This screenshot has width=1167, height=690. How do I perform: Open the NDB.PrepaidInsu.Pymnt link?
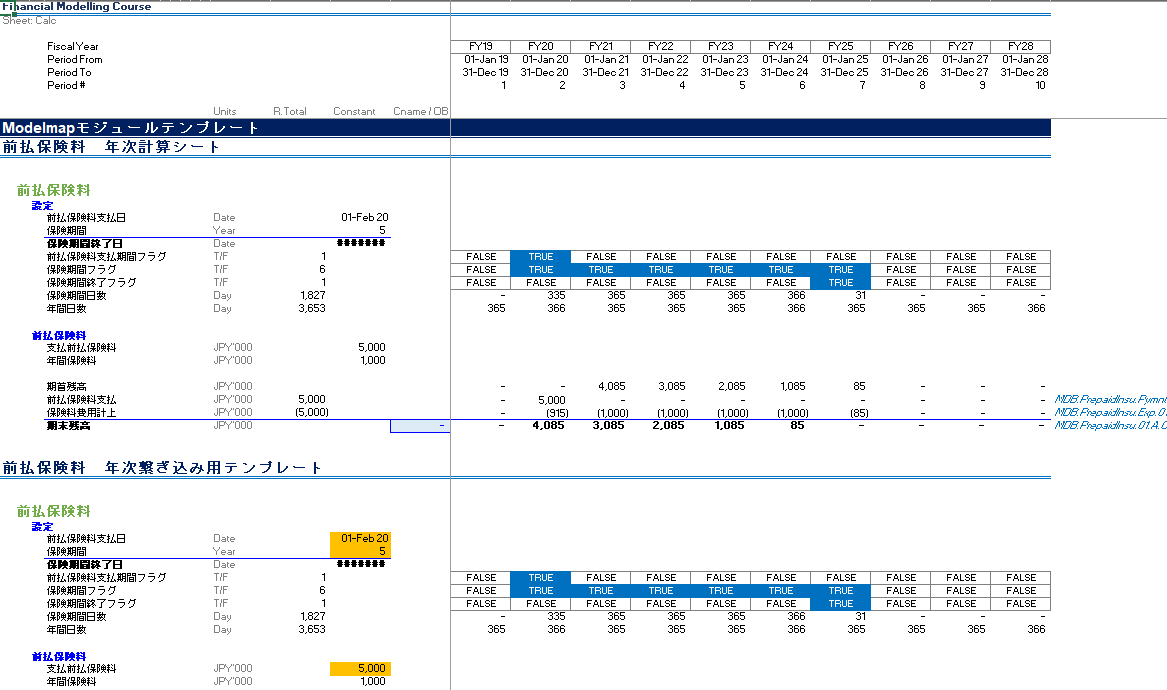1110,399
